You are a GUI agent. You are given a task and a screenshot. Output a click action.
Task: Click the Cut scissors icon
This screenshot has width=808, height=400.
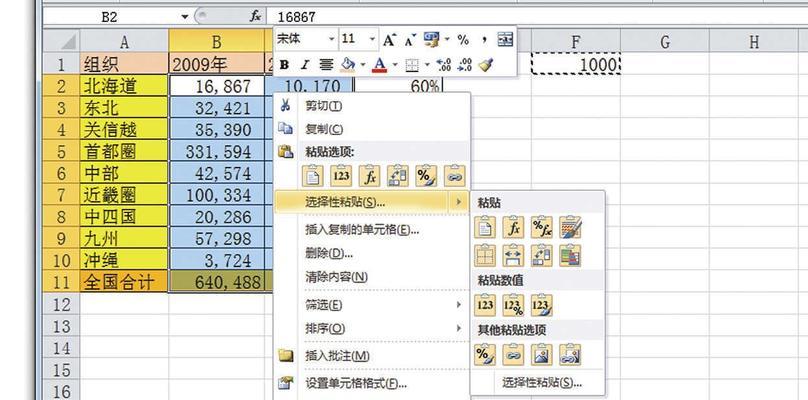pyautogui.click(x=285, y=106)
